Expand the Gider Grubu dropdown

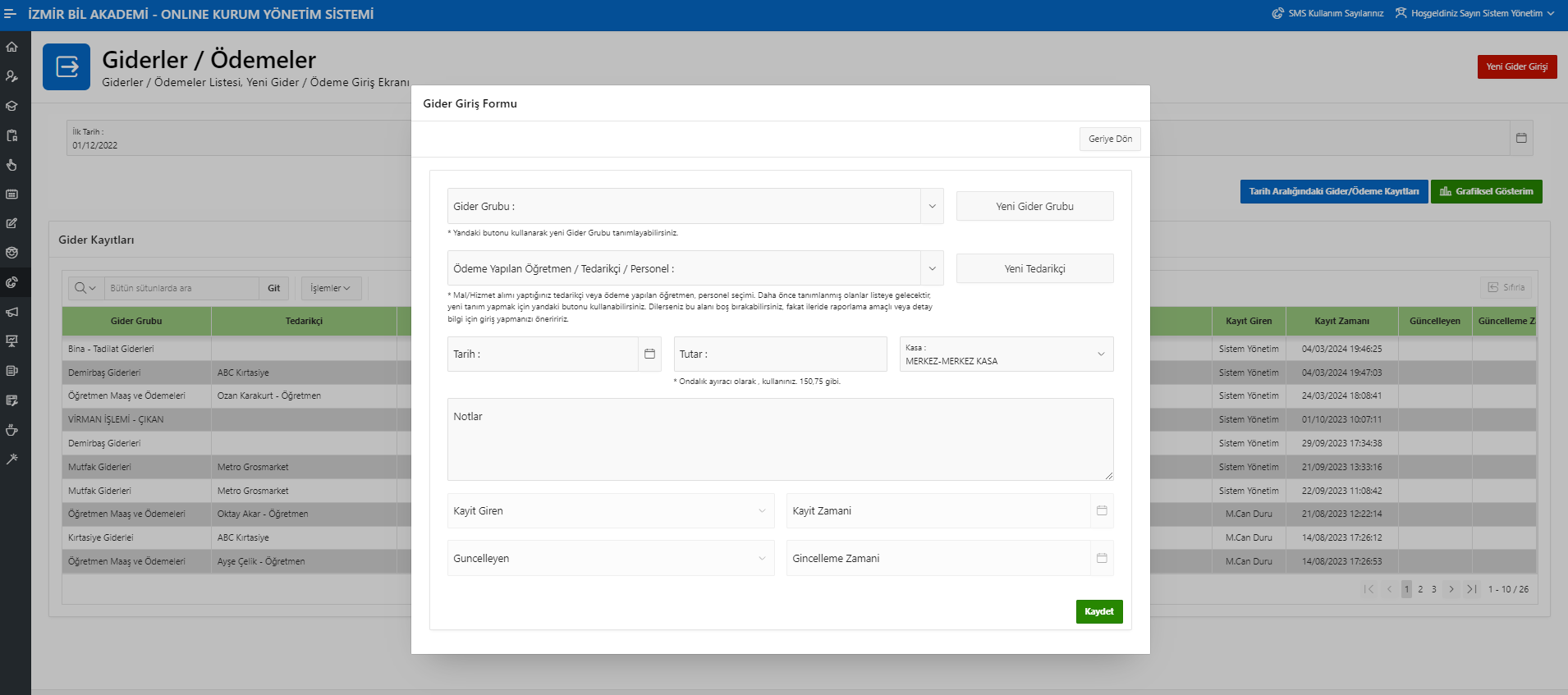point(932,206)
